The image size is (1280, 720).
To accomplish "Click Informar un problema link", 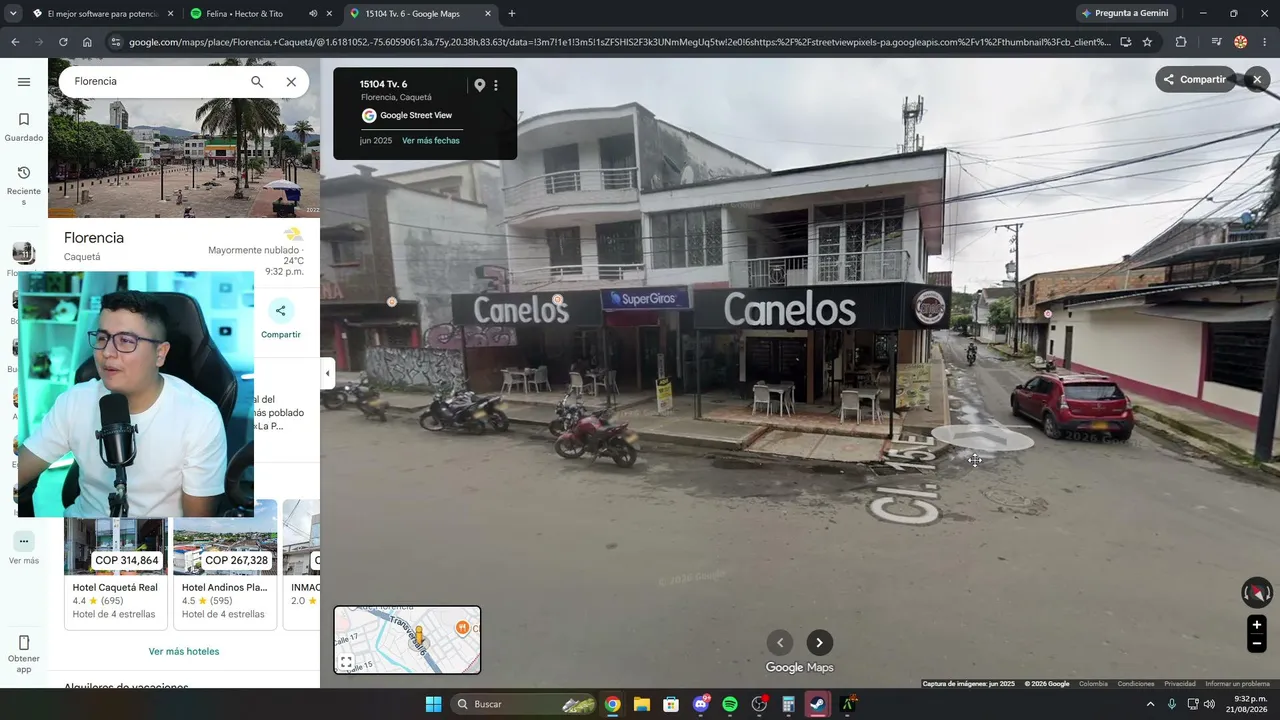I will click(1237, 684).
